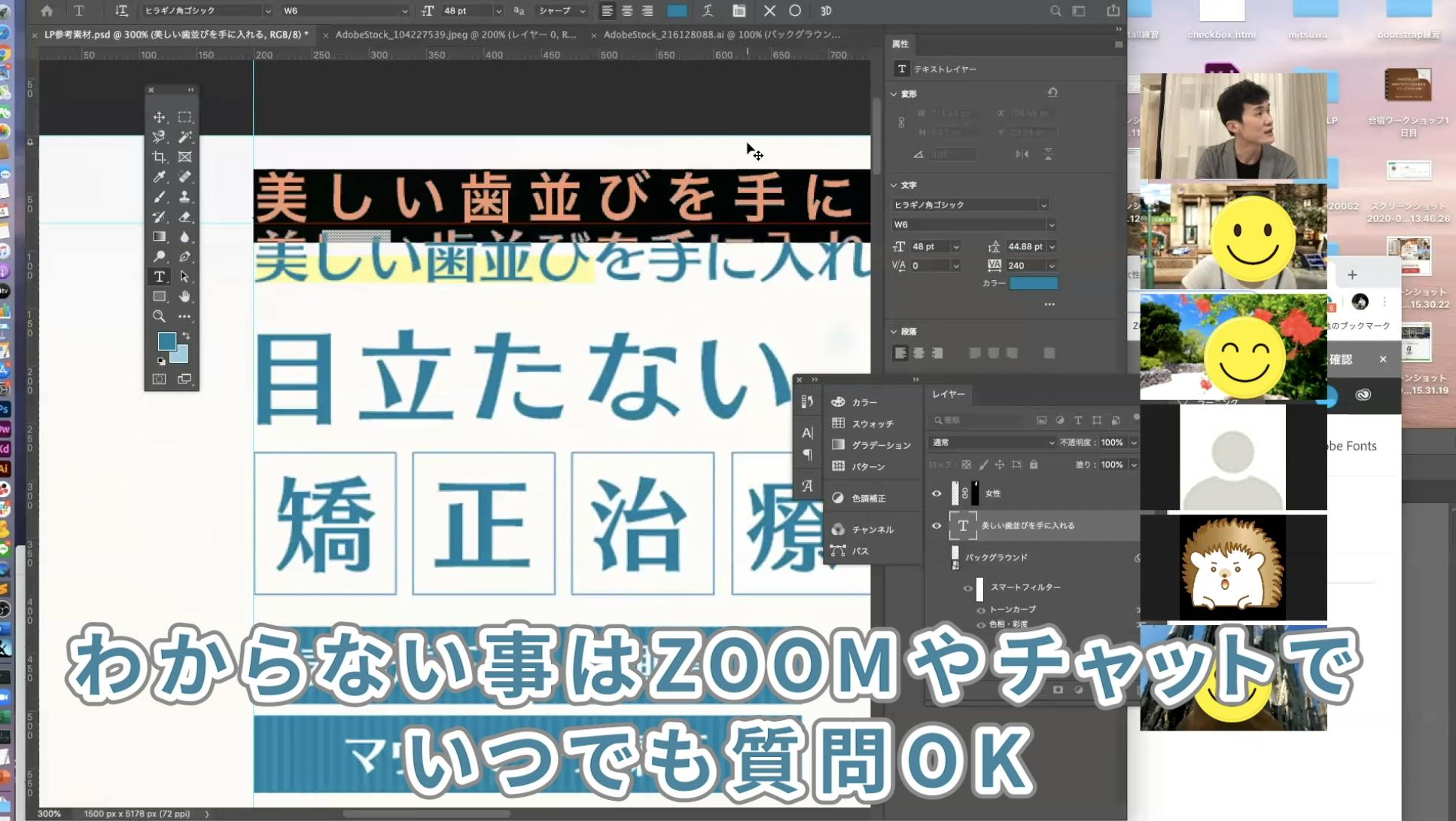This screenshot has width=1456, height=821.
Task: Open the anti-aliasing dropdown showing シャープ
Action: 561,11
